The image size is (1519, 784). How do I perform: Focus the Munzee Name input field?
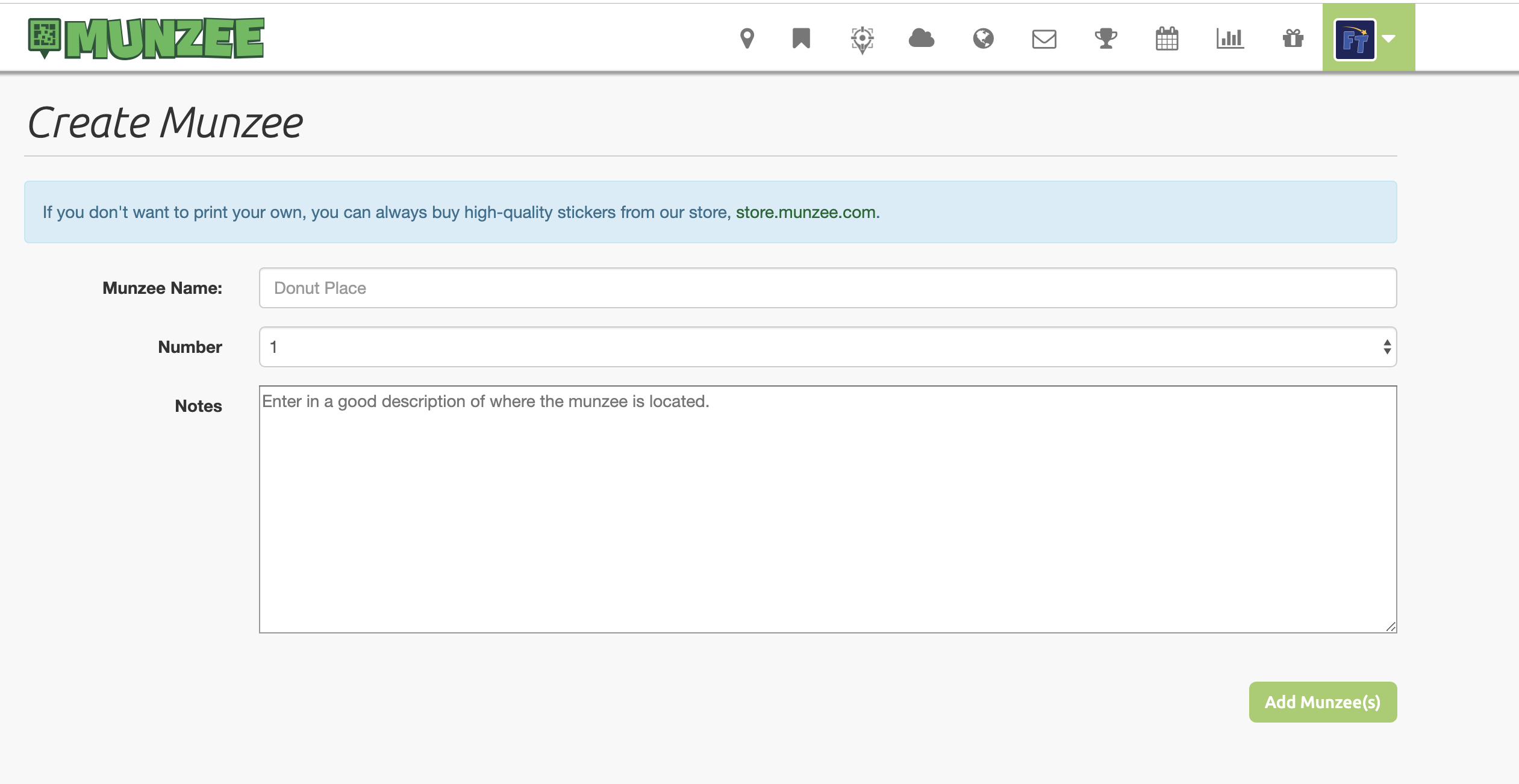pyautogui.click(x=828, y=288)
